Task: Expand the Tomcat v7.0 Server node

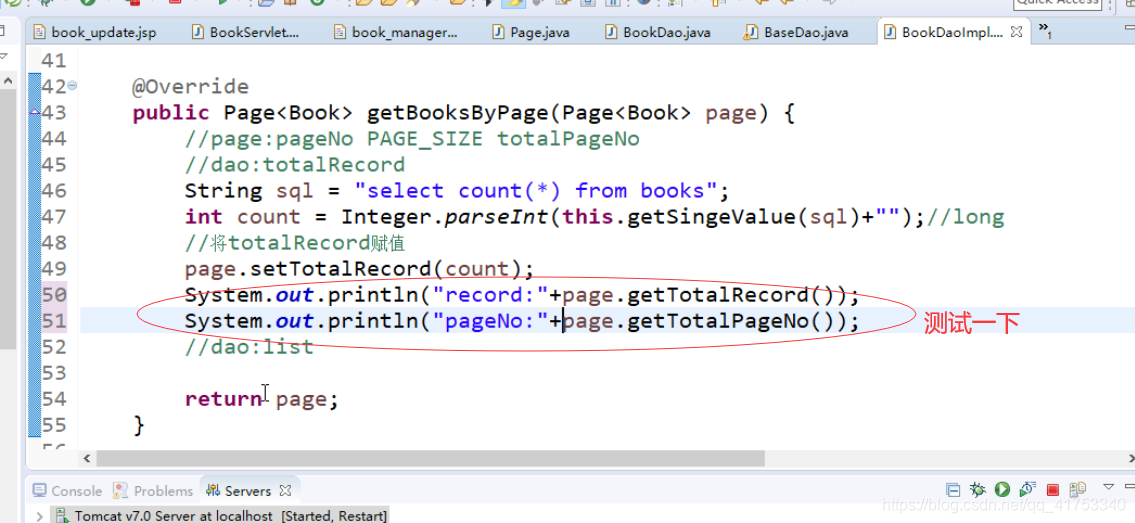Action: pyautogui.click(x=39, y=516)
